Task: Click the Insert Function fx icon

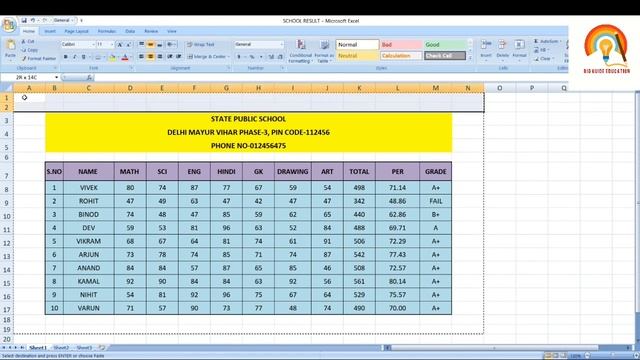Action: click(89, 77)
